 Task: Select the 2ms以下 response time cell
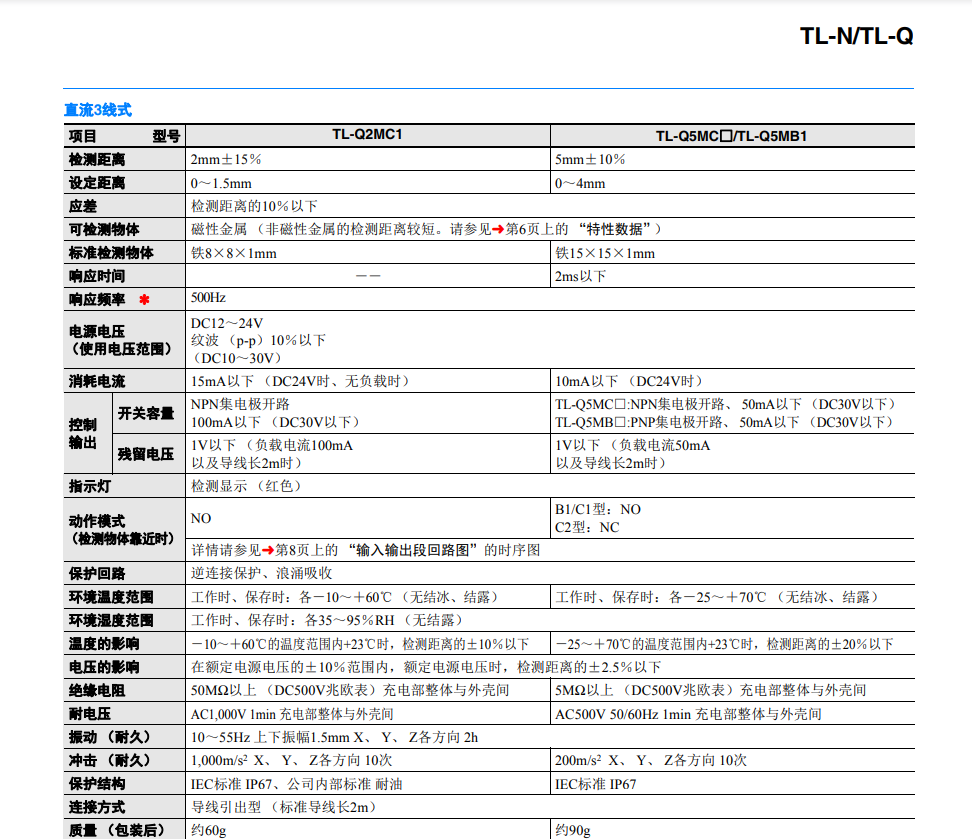(x=581, y=276)
